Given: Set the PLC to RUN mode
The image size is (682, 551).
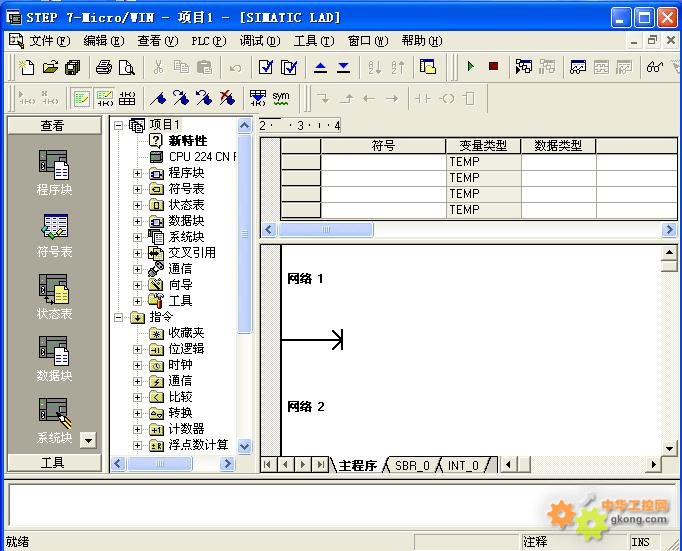Looking at the screenshot, I should click(x=471, y=67).
